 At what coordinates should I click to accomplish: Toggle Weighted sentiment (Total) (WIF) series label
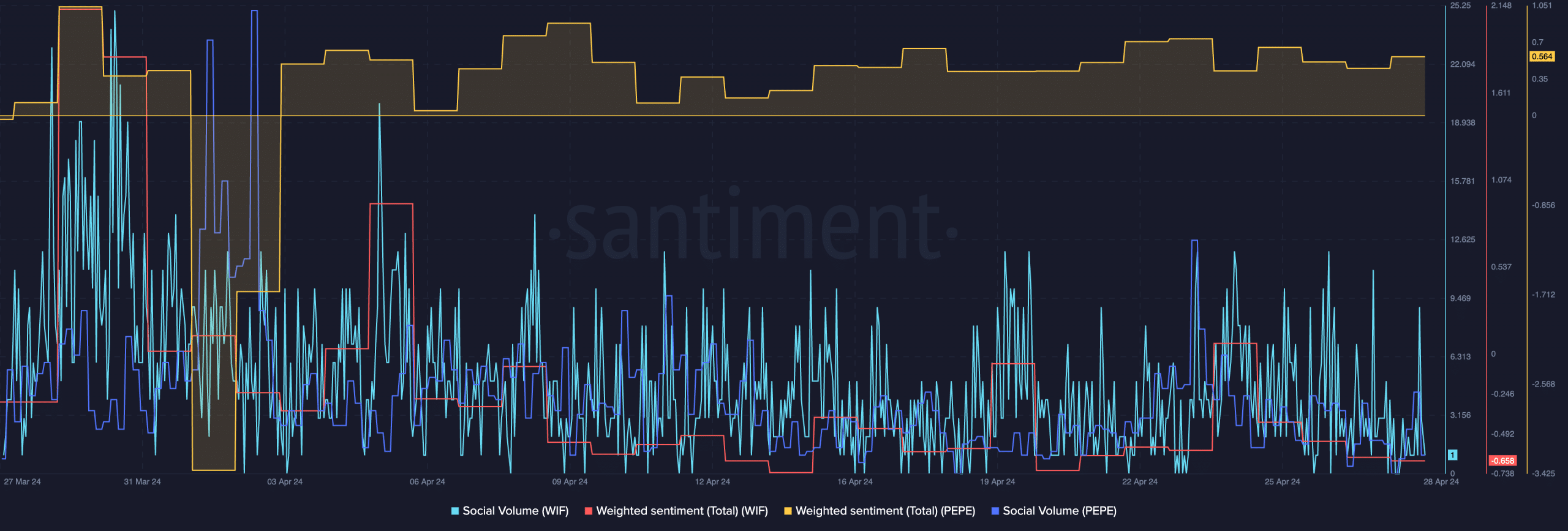tap(682, 511)
